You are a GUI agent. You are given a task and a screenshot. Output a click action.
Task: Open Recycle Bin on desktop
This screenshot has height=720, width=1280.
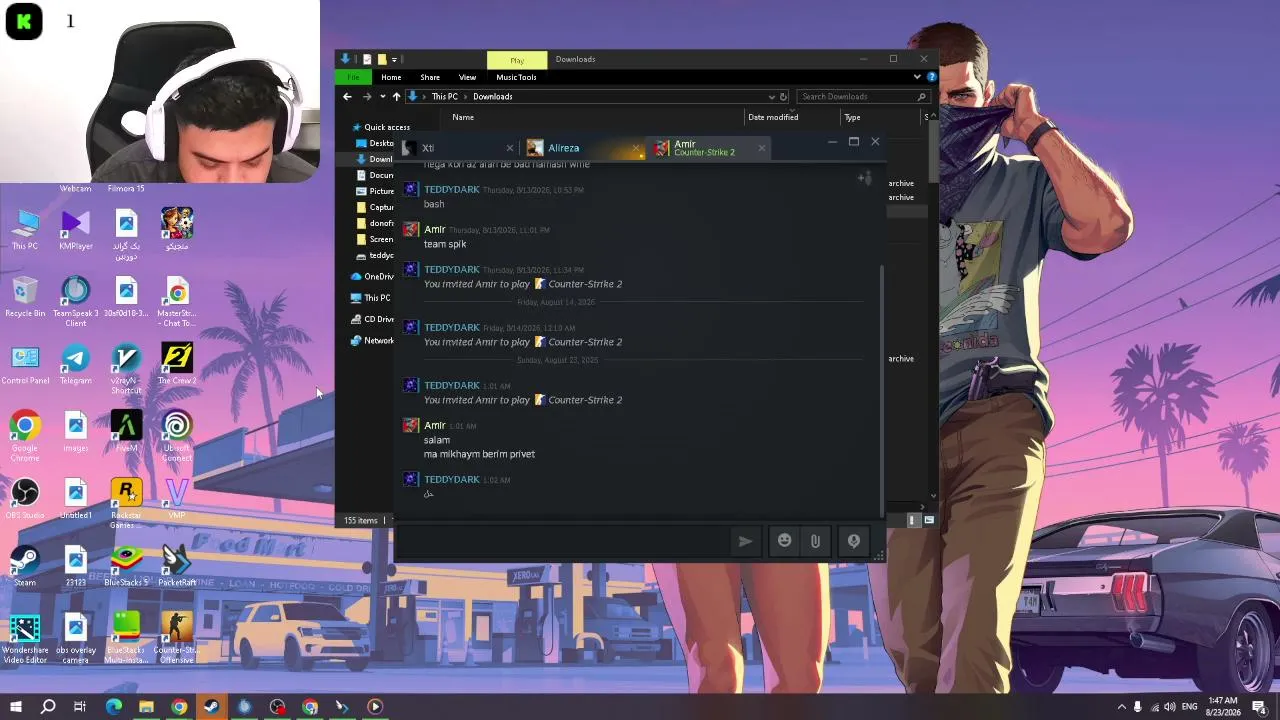click(x=25, y=298)
